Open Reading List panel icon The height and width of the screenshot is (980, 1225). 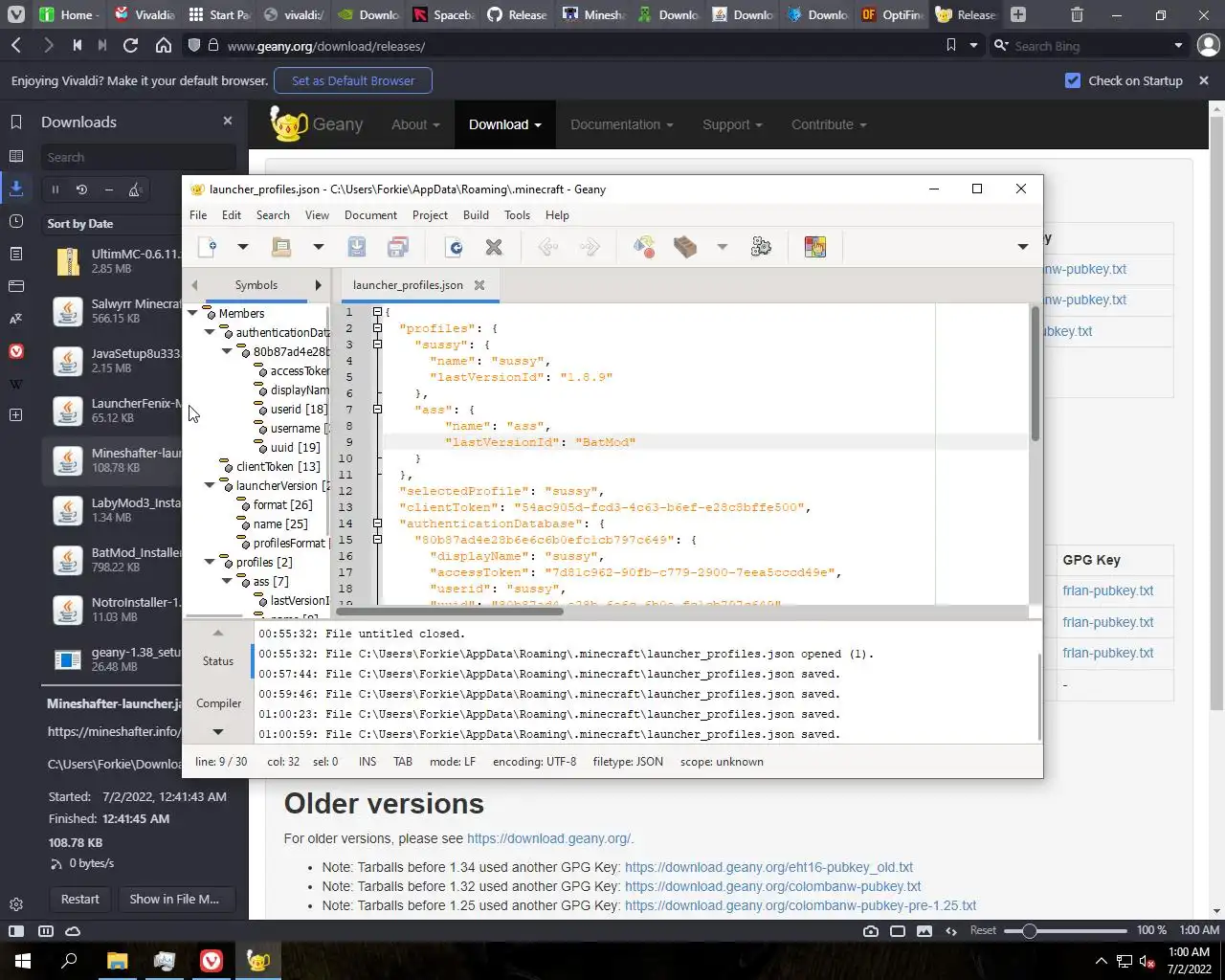16,156
